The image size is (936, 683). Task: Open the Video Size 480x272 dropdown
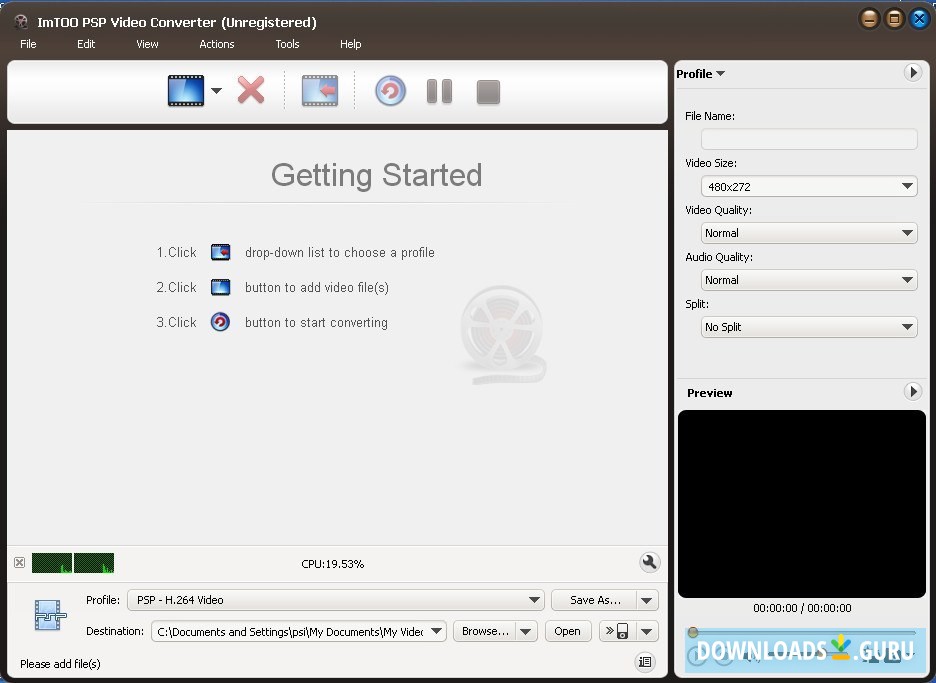click(809, 186)
